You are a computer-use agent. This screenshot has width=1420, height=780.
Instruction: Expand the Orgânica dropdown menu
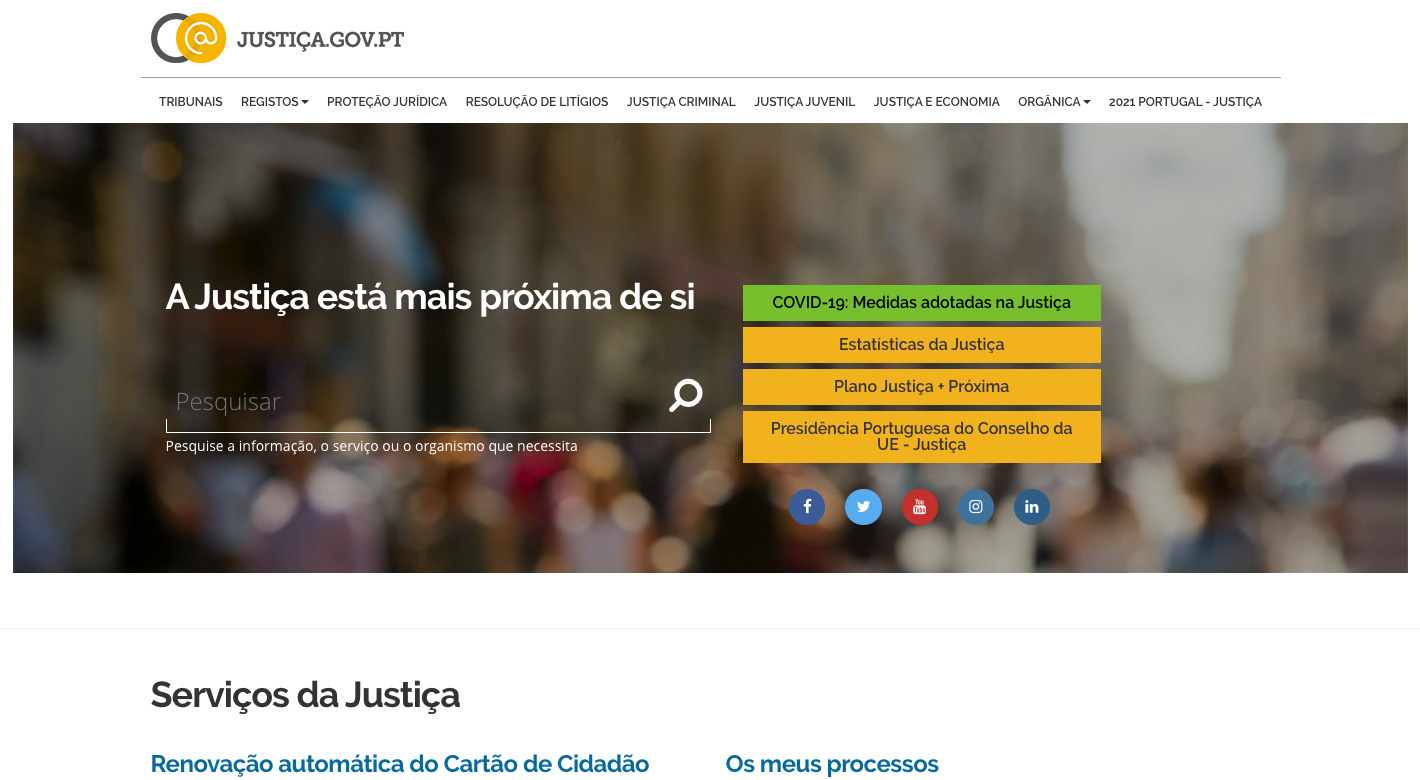pyautogui.click(x=1053, y=102)
